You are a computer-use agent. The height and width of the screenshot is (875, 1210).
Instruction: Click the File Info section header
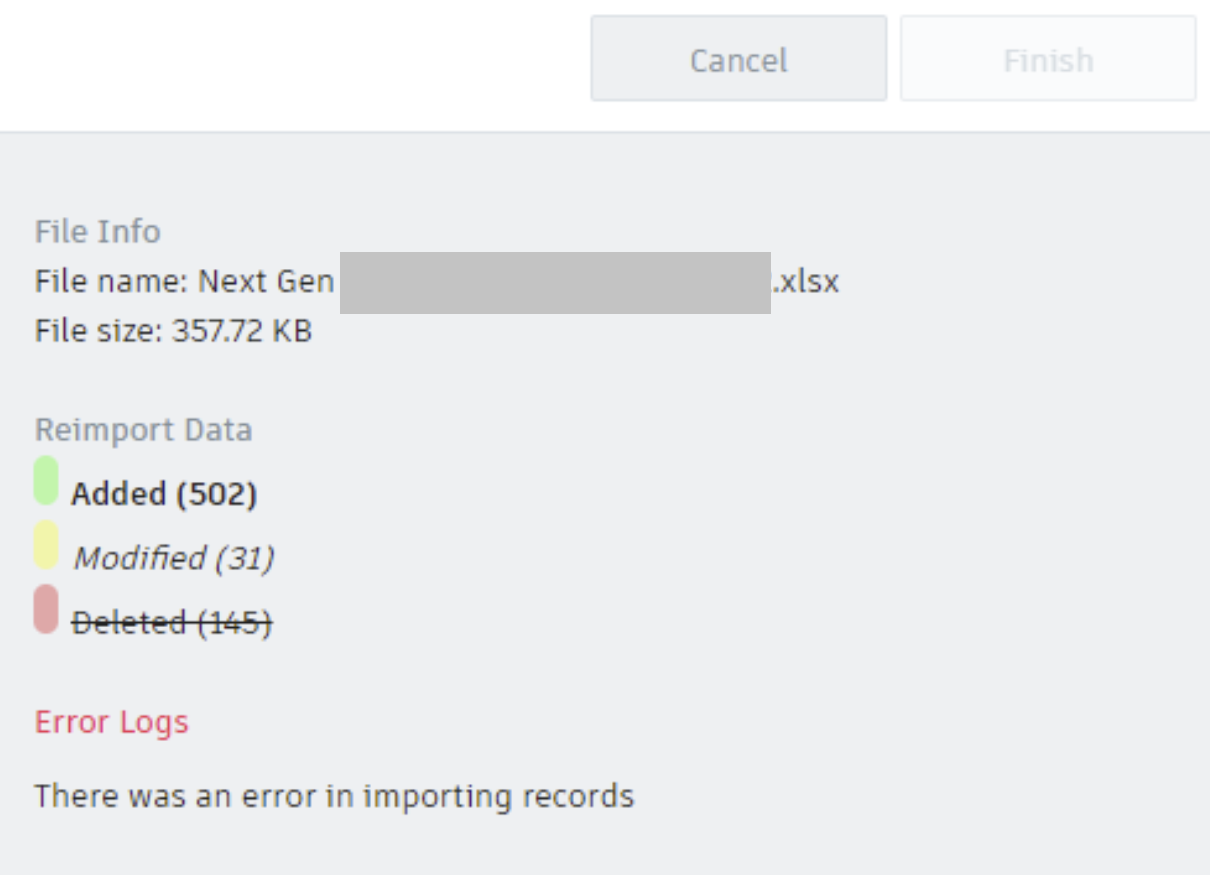pyautogui.click(x=97, y=231)
